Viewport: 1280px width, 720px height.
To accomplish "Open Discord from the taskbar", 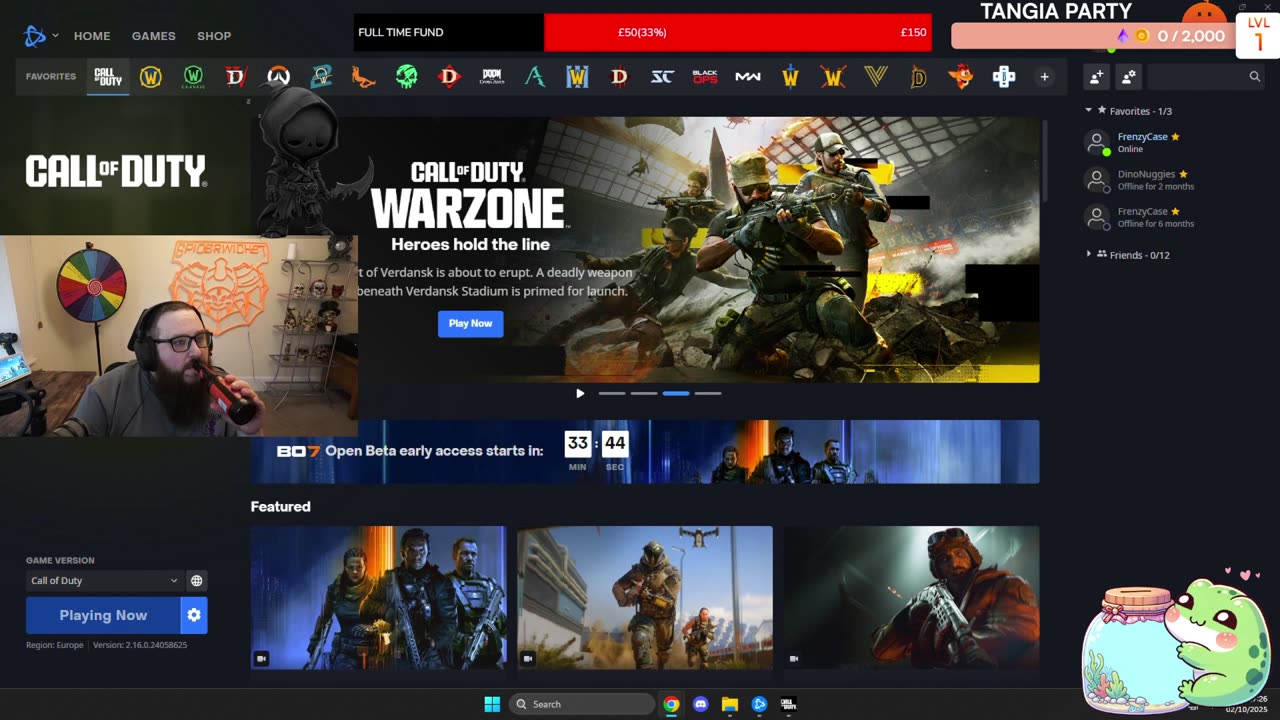I will click(x=701, y=704).
